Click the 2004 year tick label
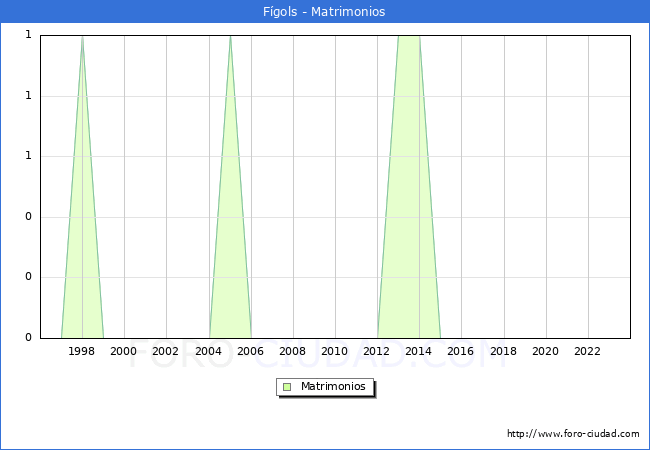 click(208, 351)
